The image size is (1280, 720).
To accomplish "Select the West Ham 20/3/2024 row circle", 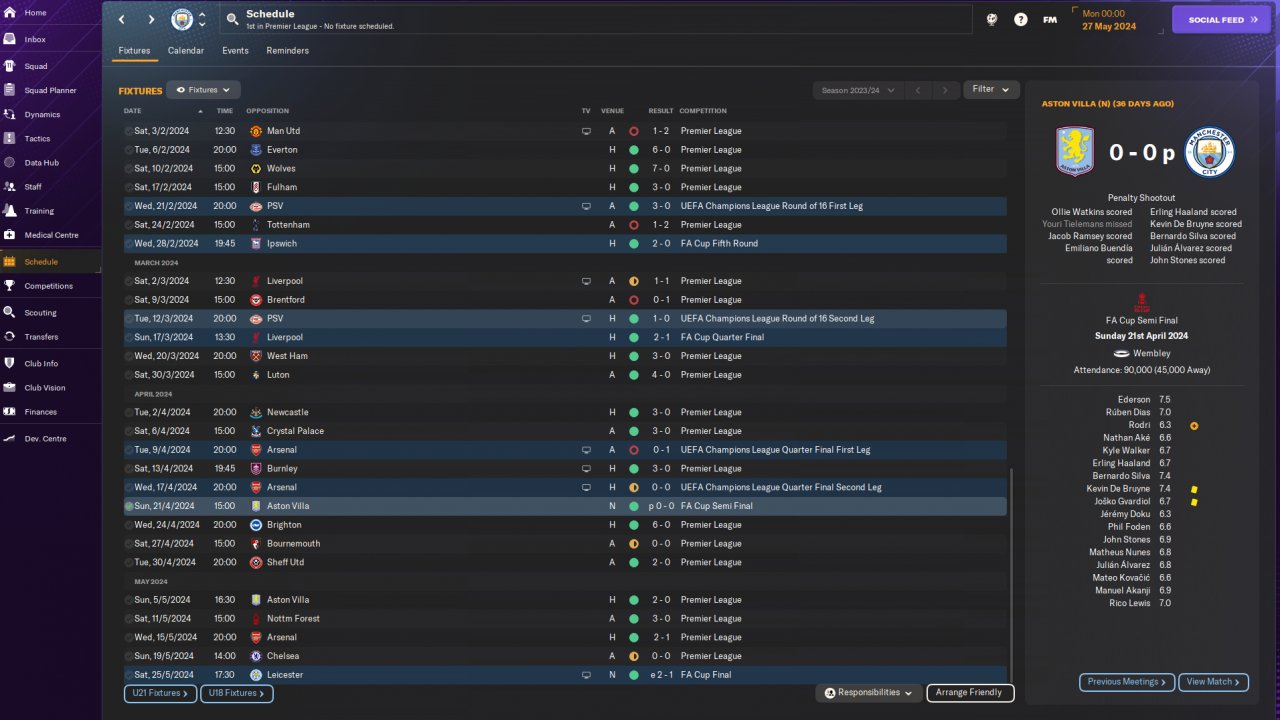I will click(129, 356).
